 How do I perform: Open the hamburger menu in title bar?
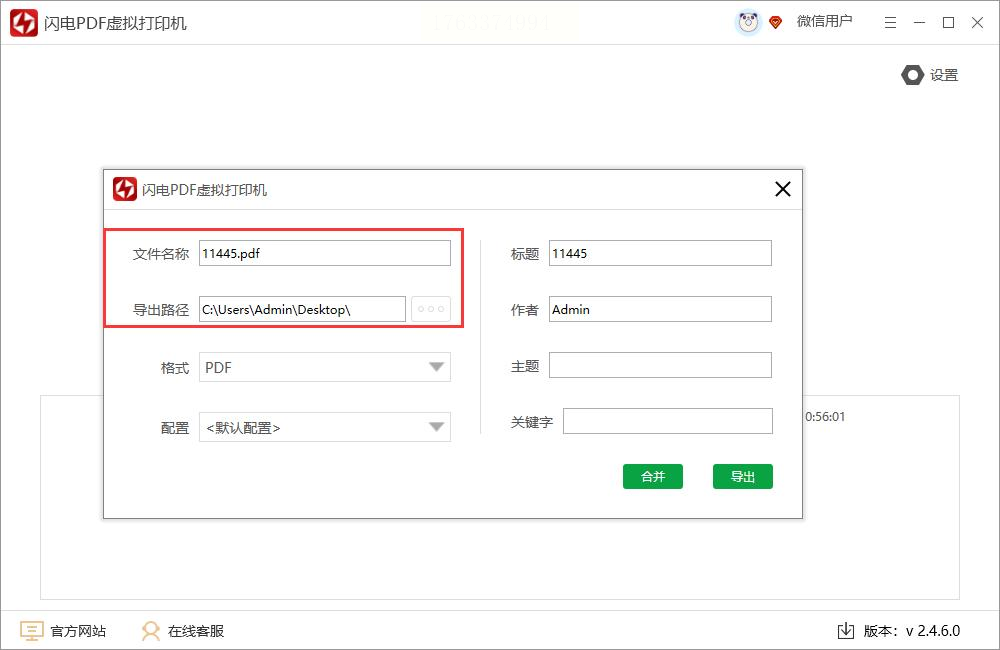(890, 23)
